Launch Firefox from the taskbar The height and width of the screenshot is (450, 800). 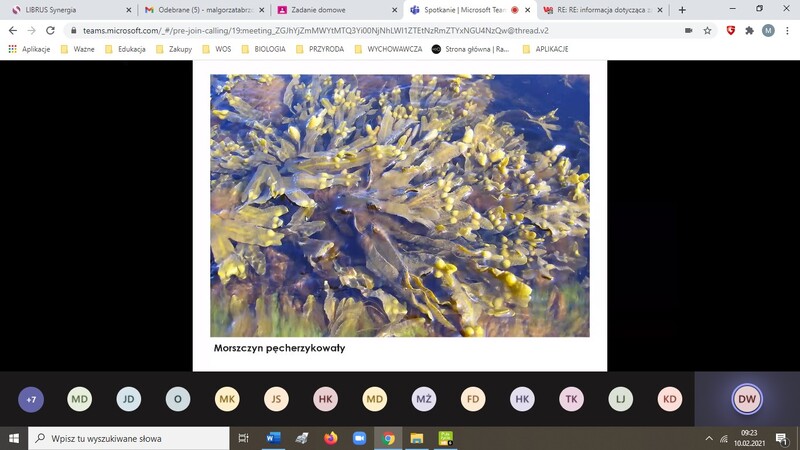coord(330,438)
